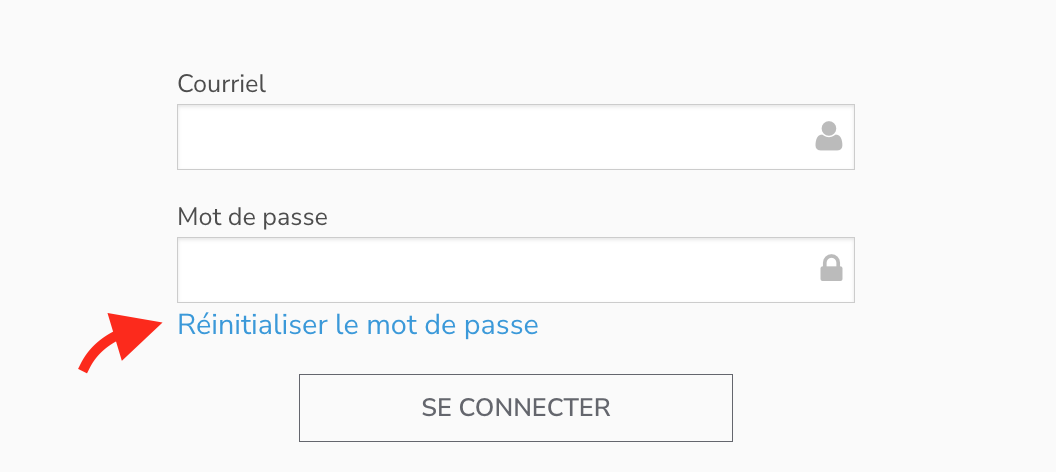Select the lock icon beside the password box
The image size is (1056, 472).
pos(831,269)
